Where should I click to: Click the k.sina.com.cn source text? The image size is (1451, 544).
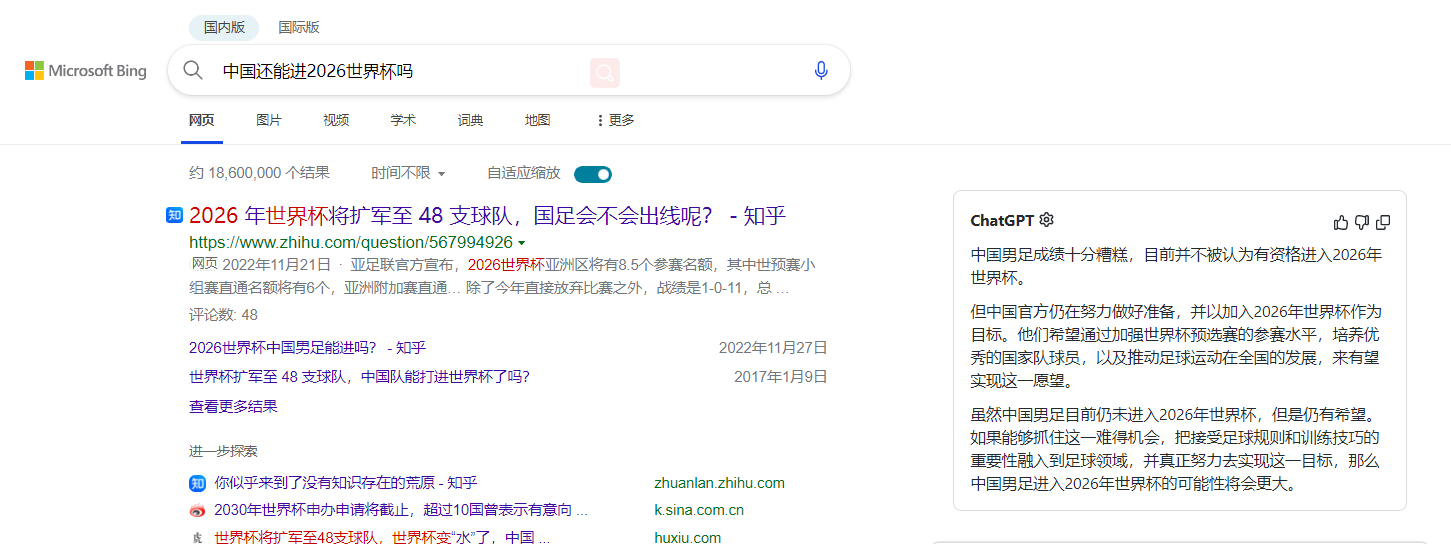[699, 510]
